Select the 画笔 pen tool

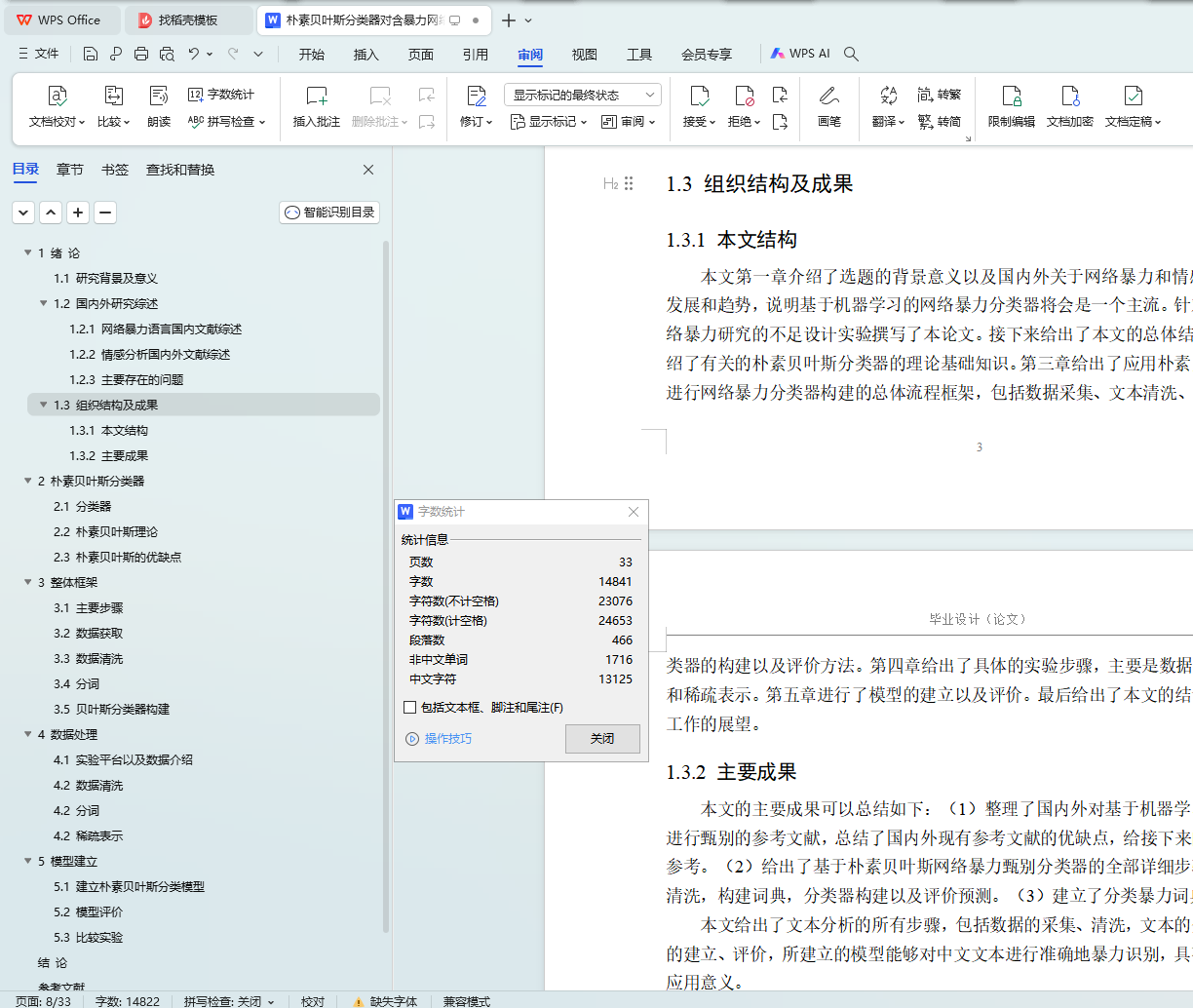coord(829,97)
